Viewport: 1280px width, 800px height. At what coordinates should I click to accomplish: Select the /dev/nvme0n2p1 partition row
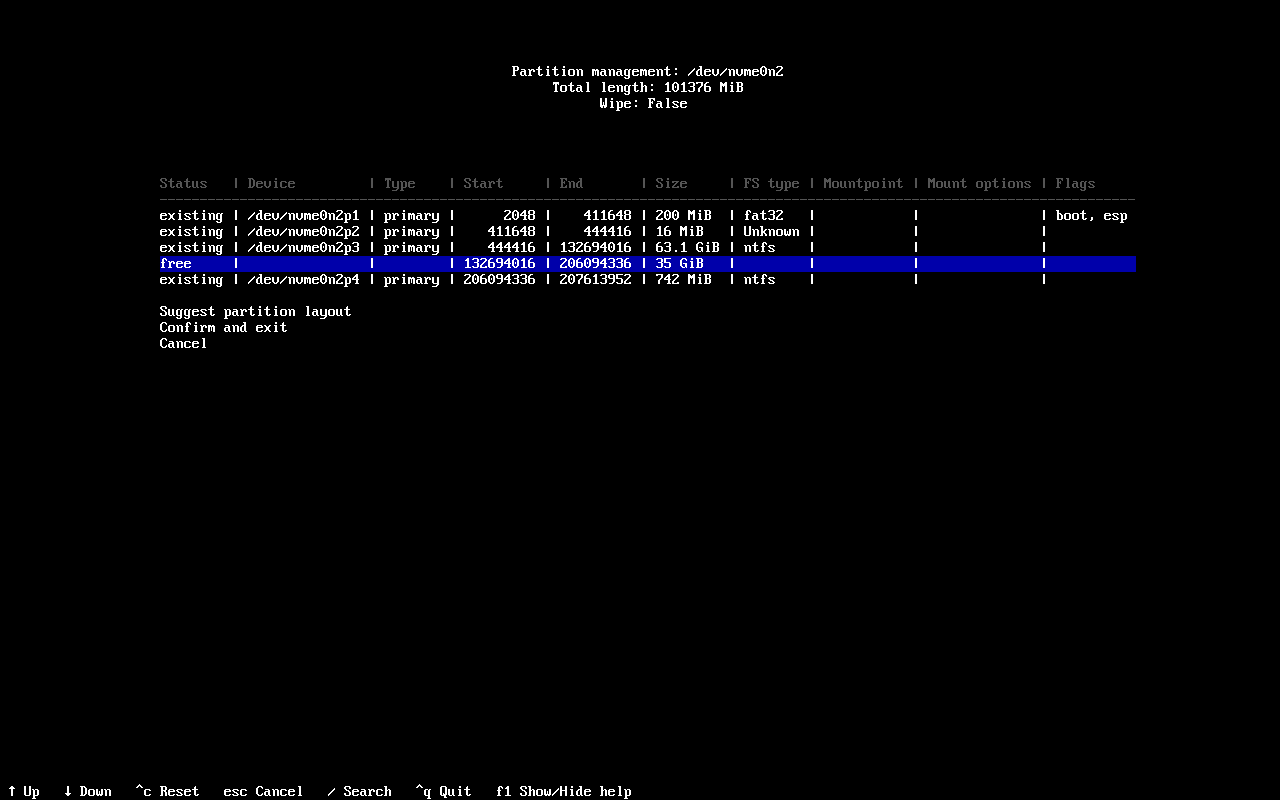pos(647,215)
